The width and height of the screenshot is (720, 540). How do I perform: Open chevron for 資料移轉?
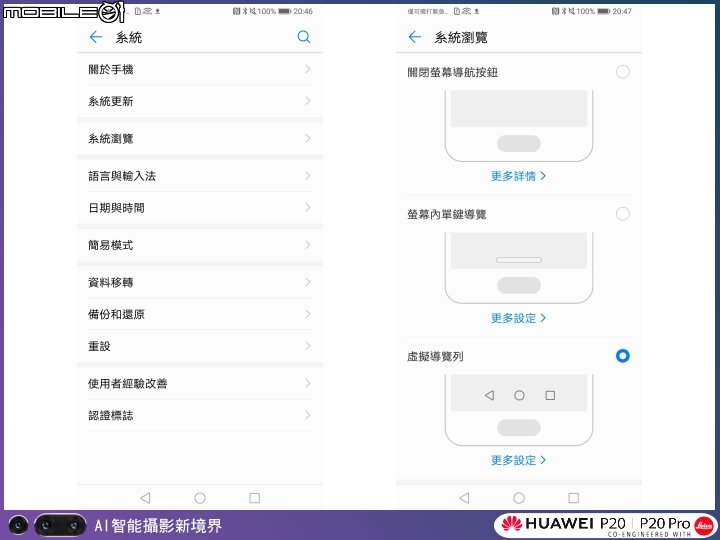point(308,282)
